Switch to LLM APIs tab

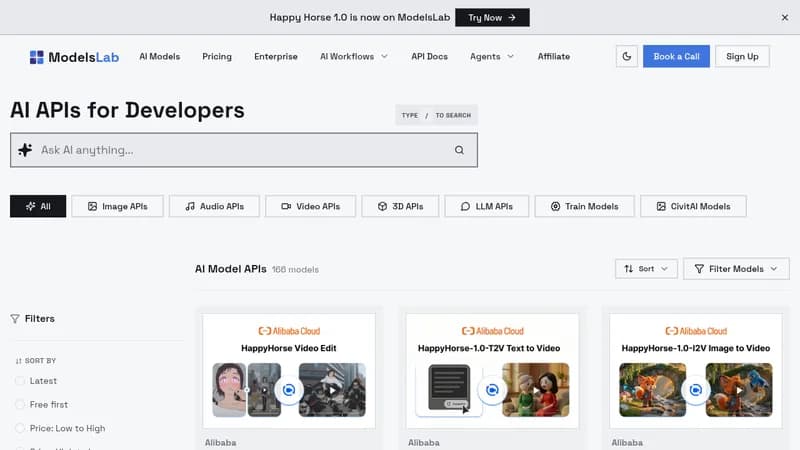[487, 206]
